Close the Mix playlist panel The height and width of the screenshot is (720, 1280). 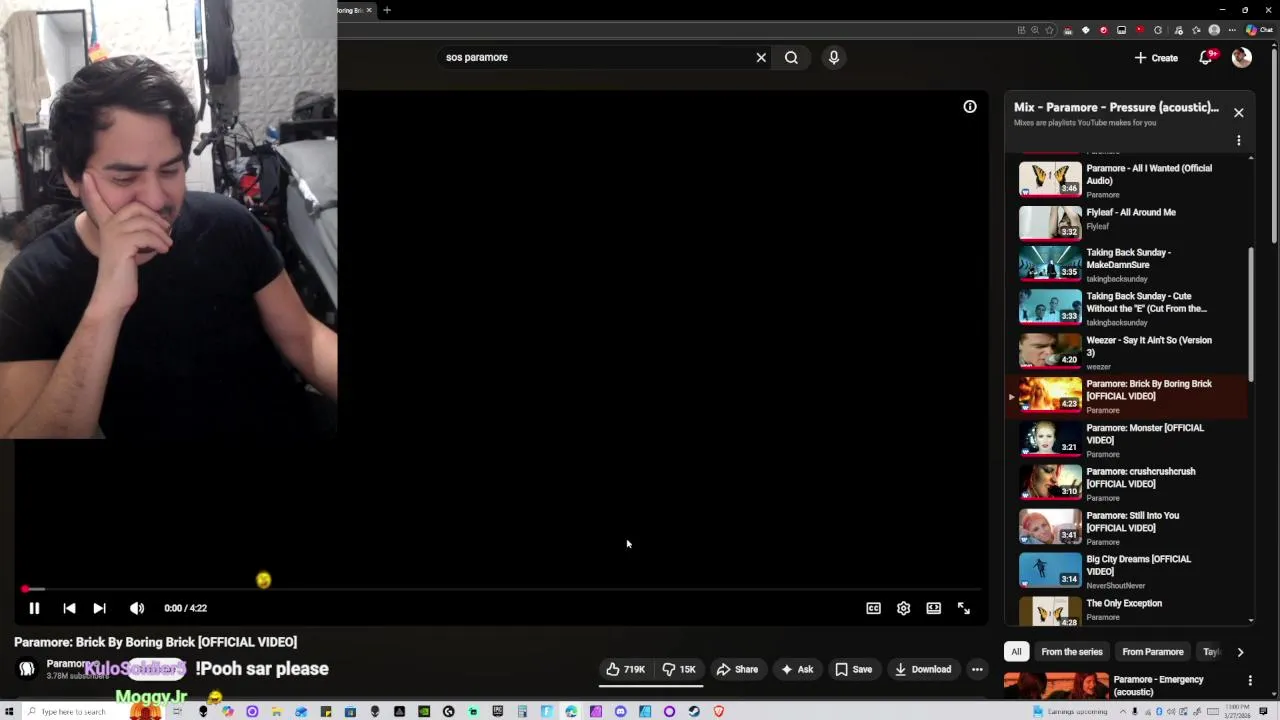coord(1238,113)
